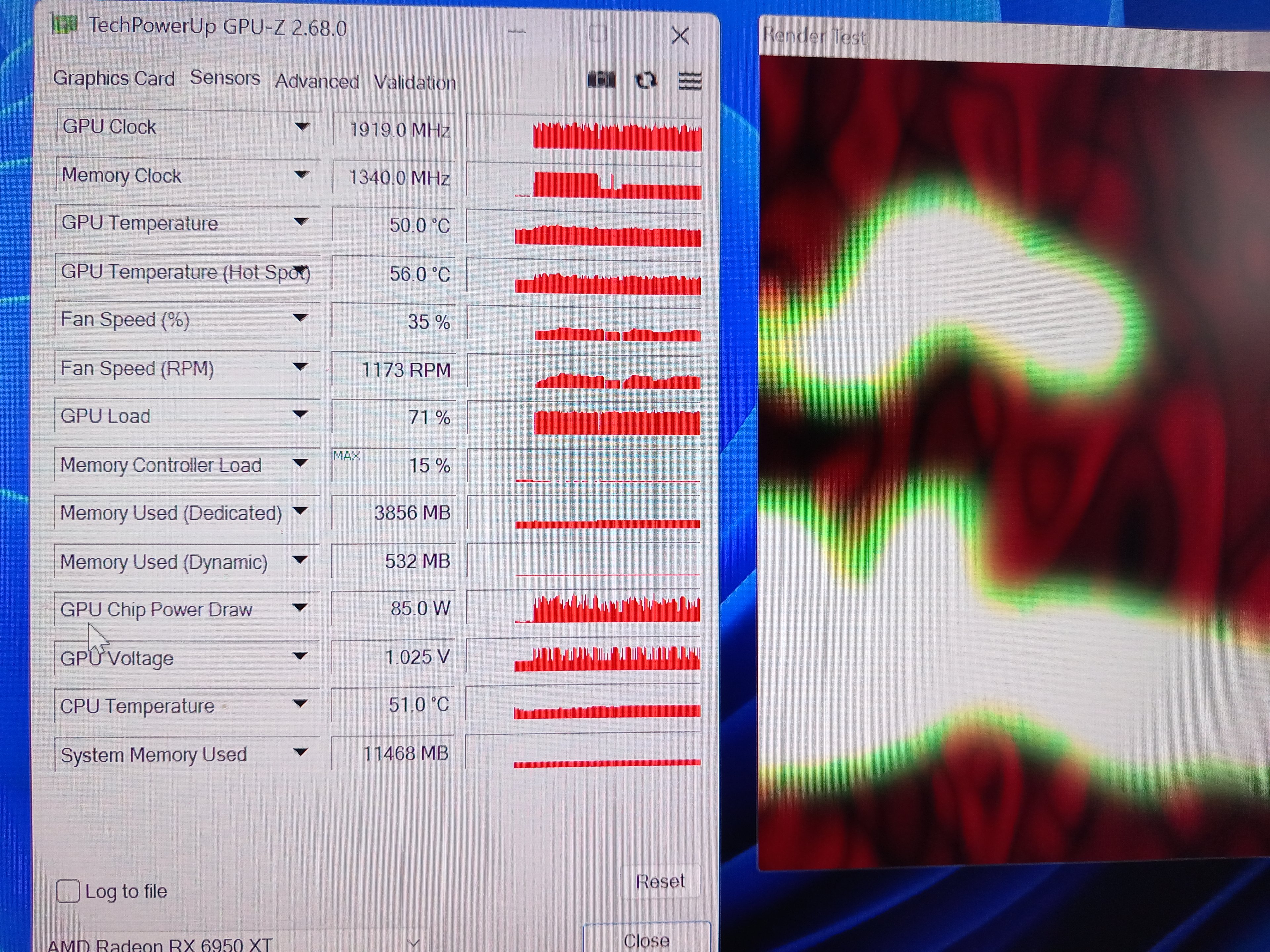The height and width of the screenshot is (952, 1270).
Task: Expand the GPU Clock sensor dropdown
Action: click(x=302, y=127)
